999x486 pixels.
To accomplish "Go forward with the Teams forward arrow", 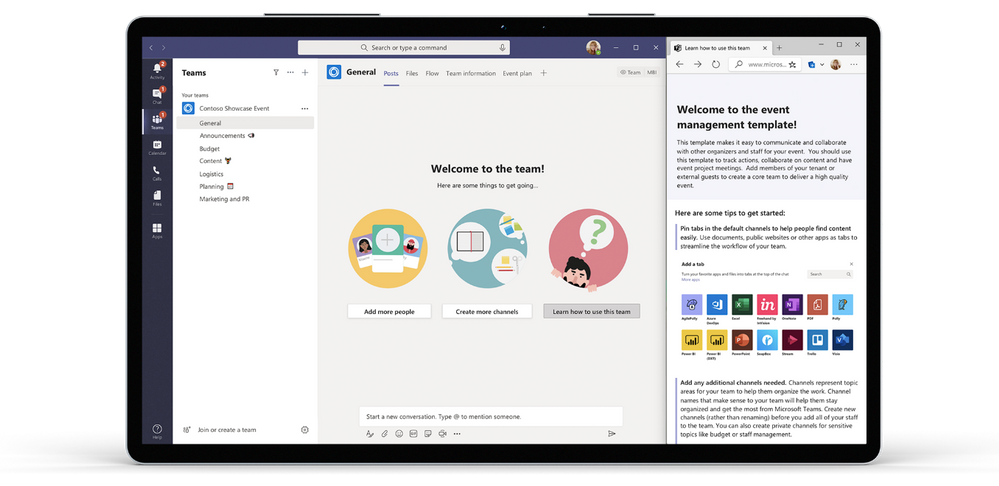I will point(164,48).
